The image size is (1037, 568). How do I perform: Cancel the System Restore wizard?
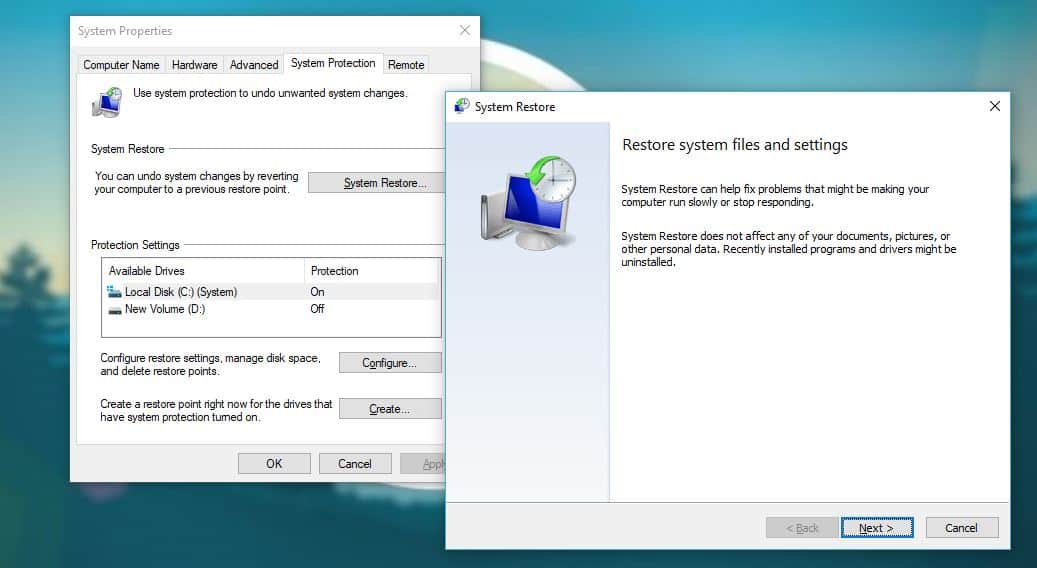coord(962,528)
